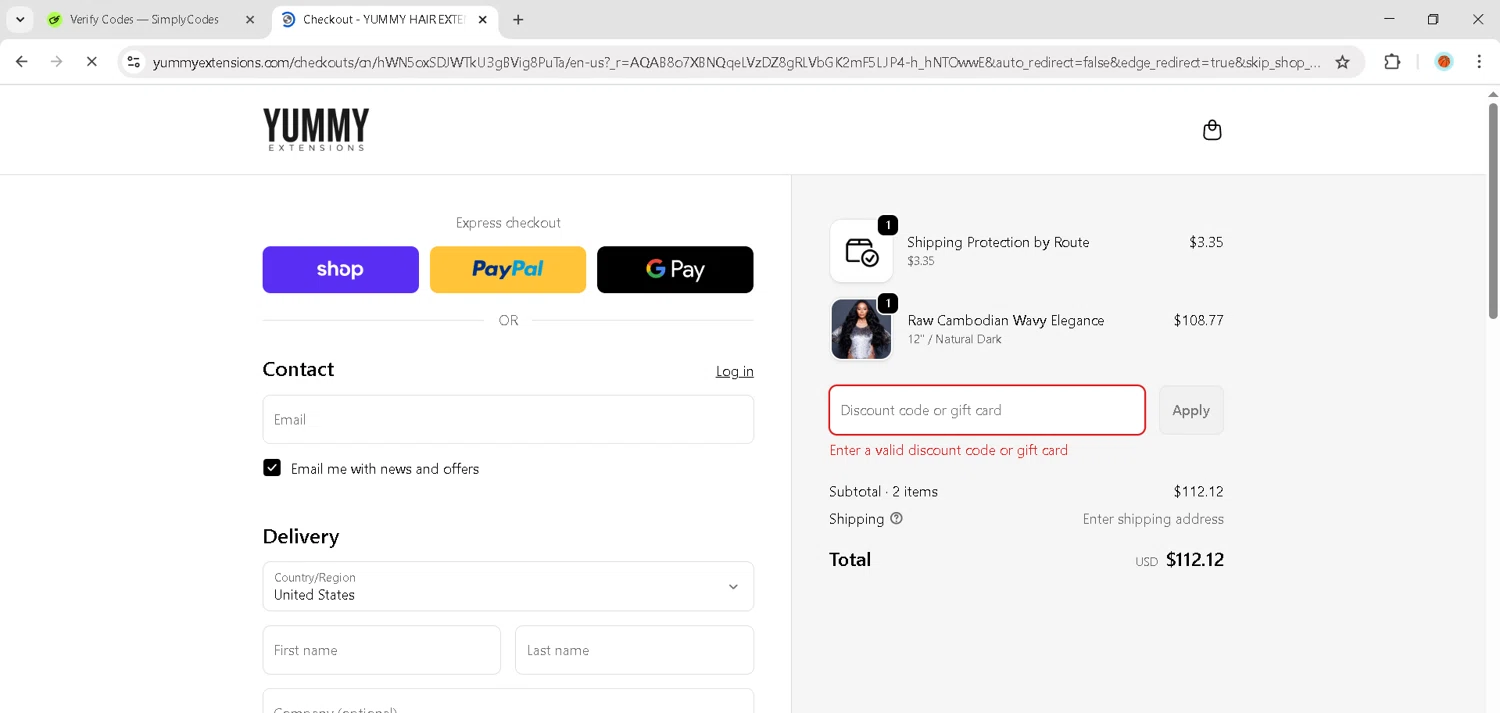Click the Shipping Protection by Route thumbnail
The height and width of the screenshot is (713, 1500).
point(861,251)
